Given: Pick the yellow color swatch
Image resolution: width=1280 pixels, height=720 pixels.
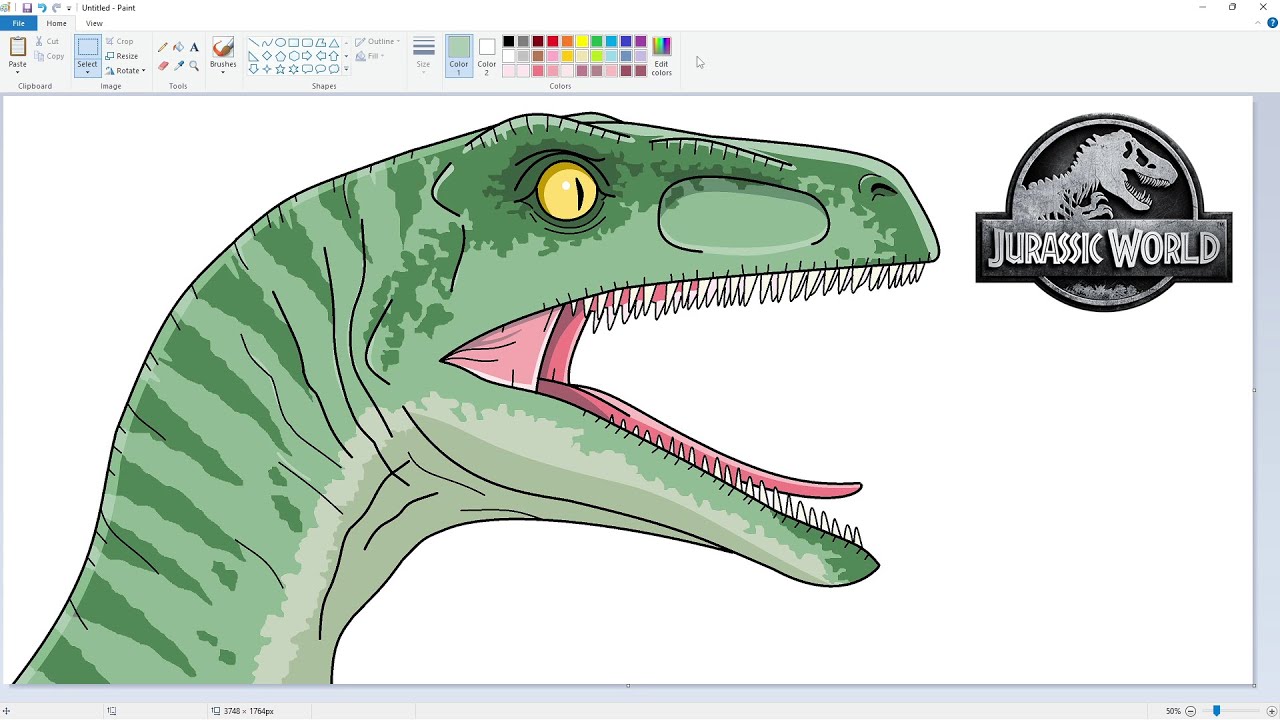Looking at the screenshot, I should tap(582, 41).
